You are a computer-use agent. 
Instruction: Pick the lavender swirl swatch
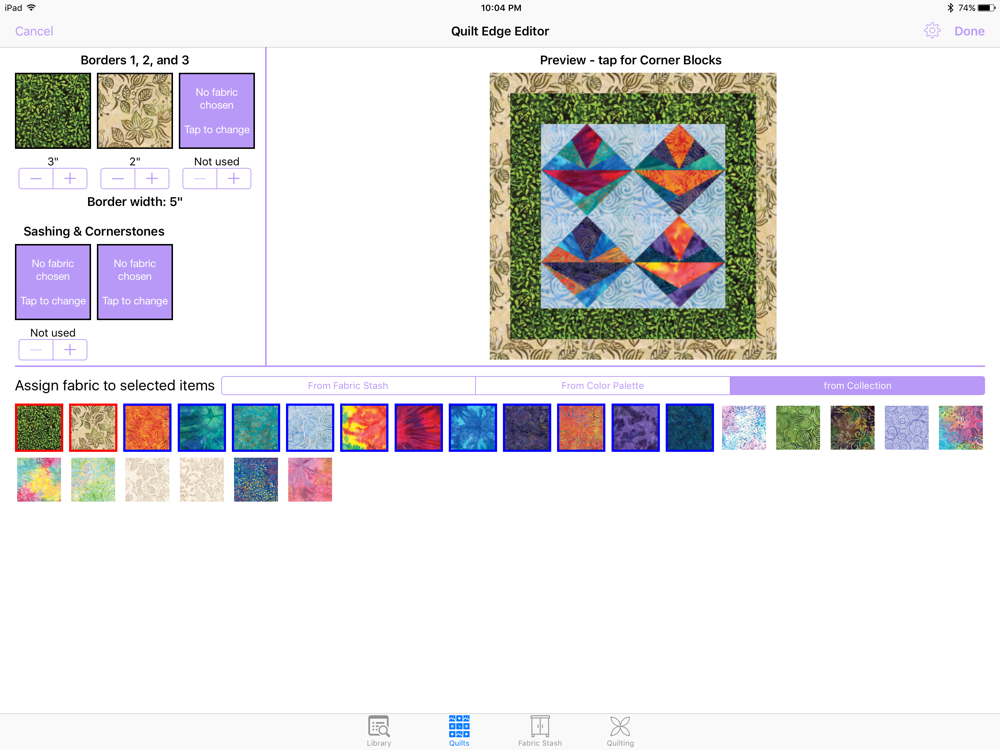click(x=906, y=427)
